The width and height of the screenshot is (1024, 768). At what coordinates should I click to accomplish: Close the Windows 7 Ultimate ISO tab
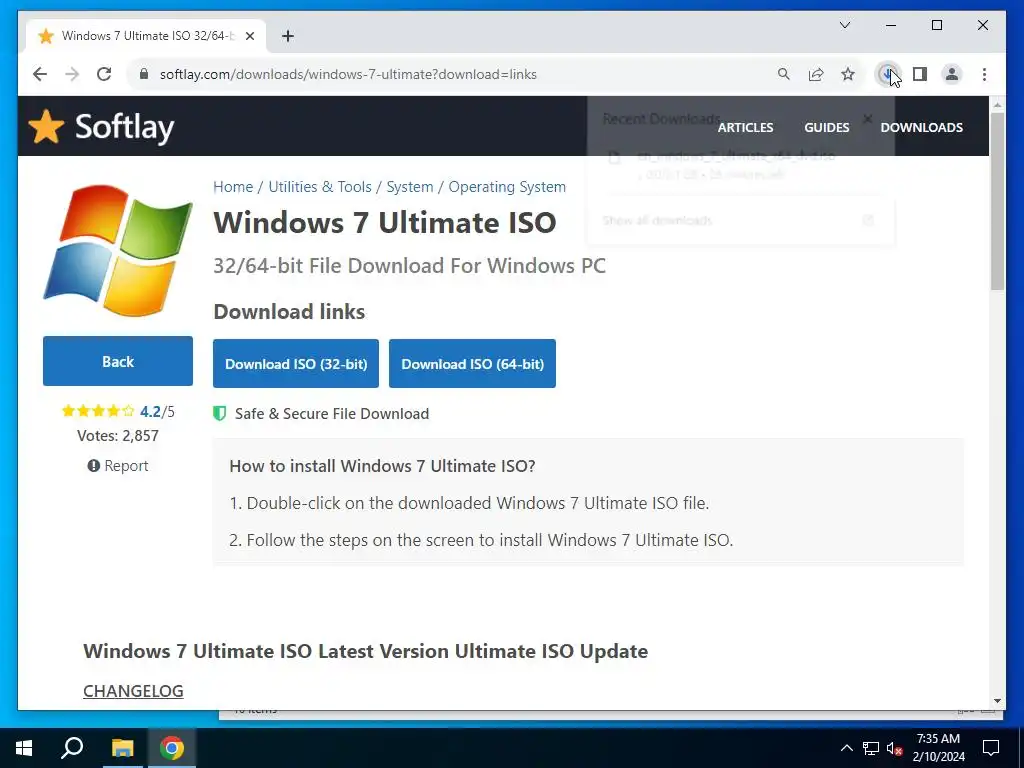249,36
